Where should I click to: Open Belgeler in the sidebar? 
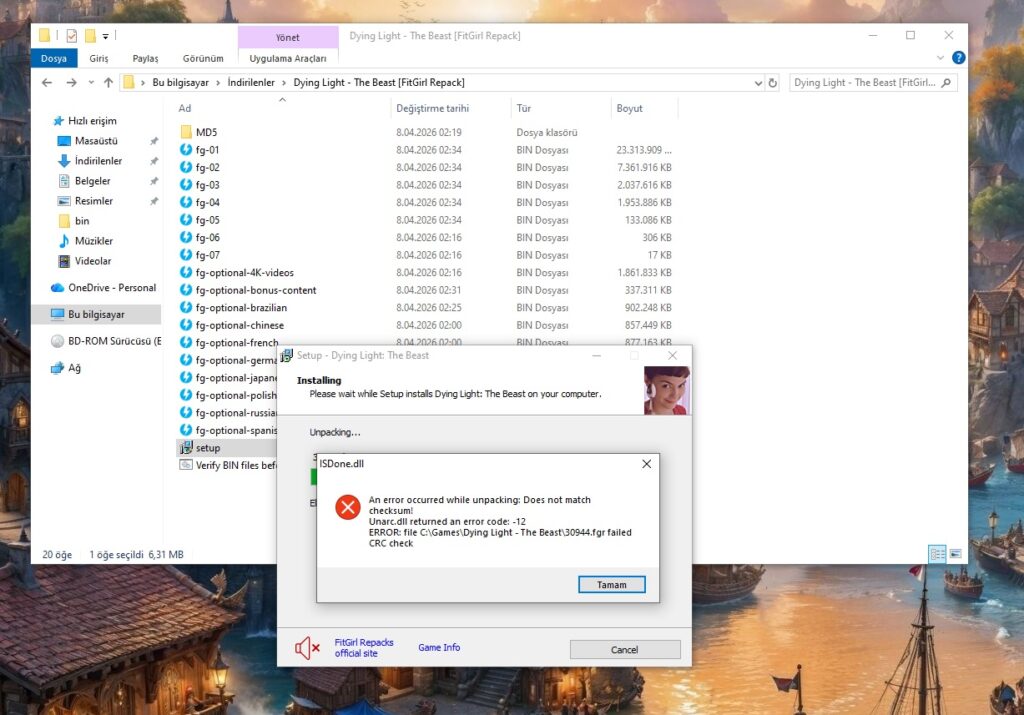point(84,181)
